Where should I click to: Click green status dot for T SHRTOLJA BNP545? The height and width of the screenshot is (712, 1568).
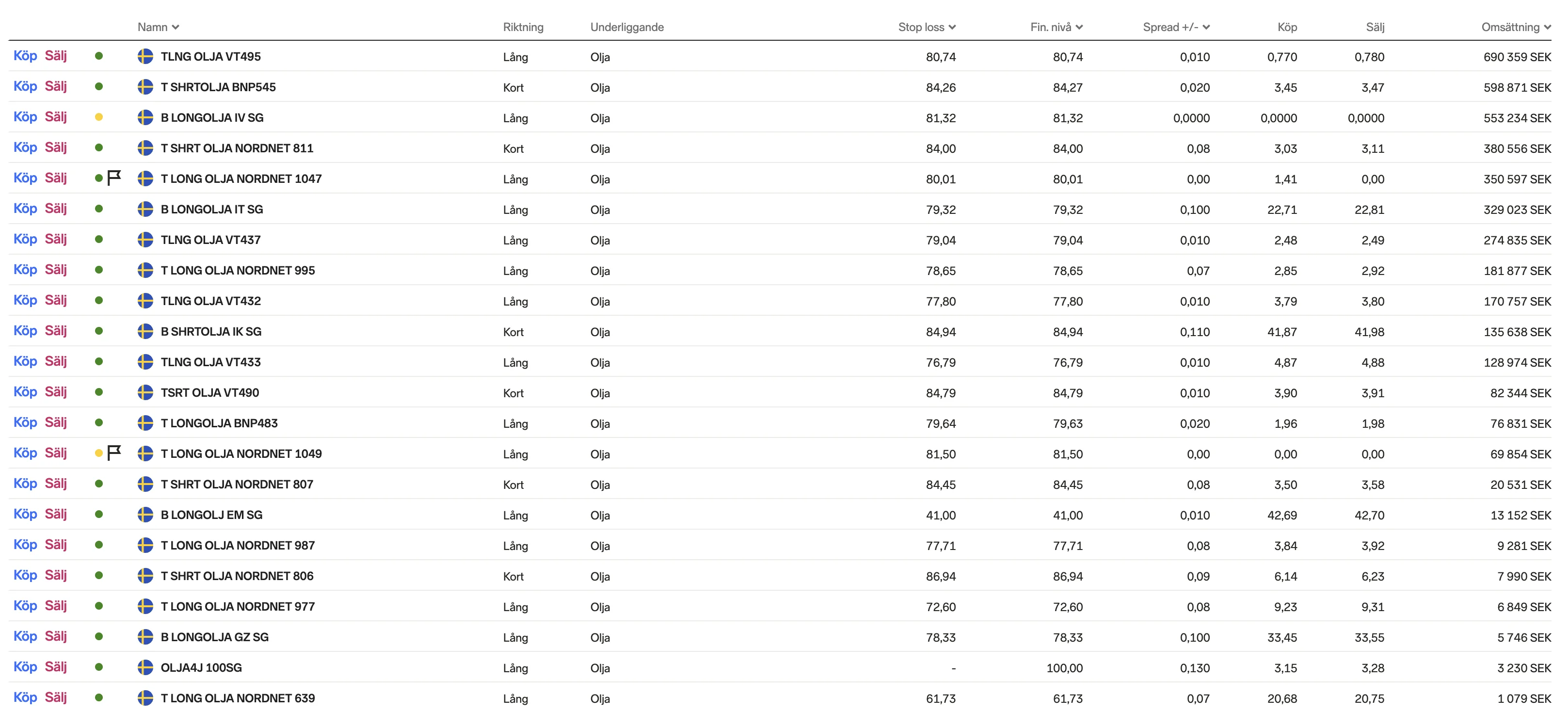point(98,86)
